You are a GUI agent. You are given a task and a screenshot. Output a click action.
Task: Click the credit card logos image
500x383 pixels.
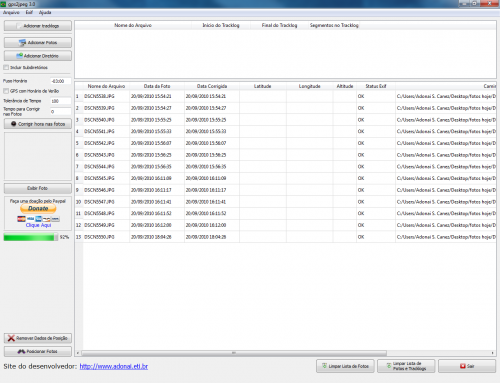pyautogui.click(x=38, y=219)
